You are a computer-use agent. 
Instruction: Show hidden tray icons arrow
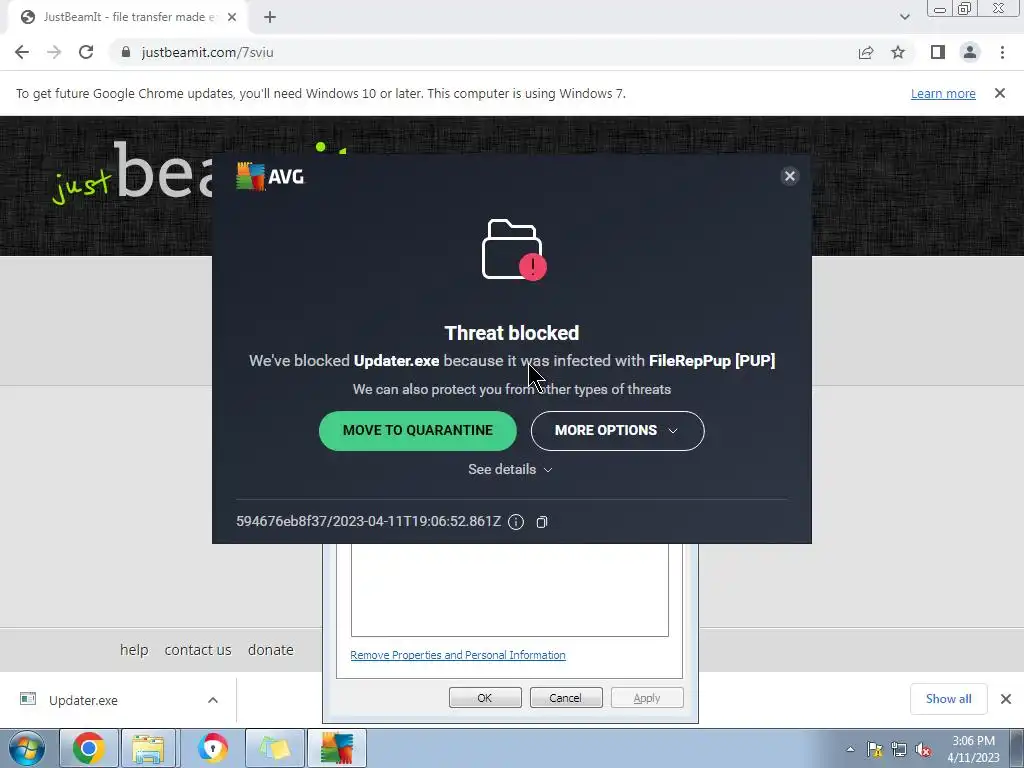click(850, 749)
